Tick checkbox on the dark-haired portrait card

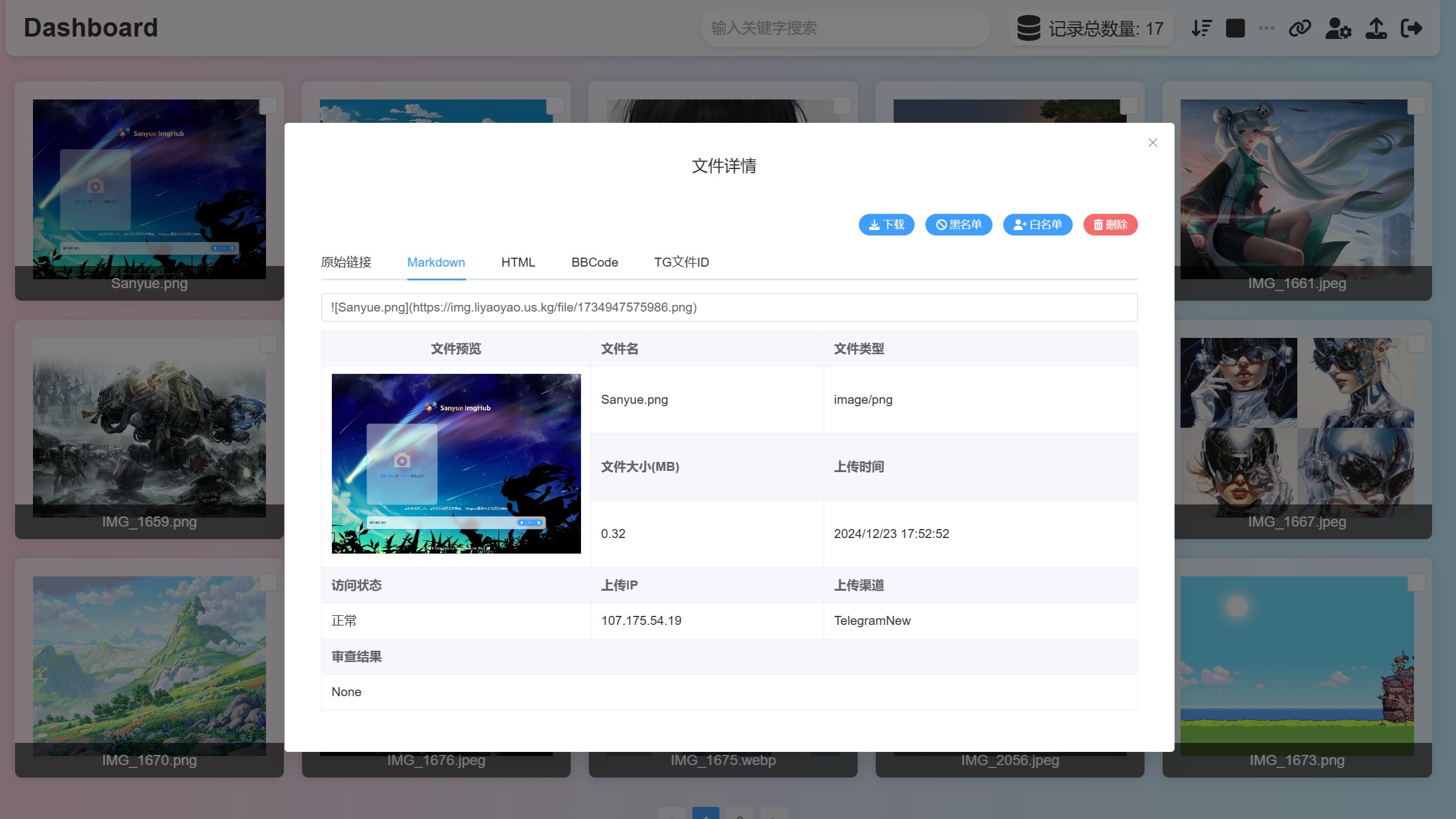click(842, 105)
